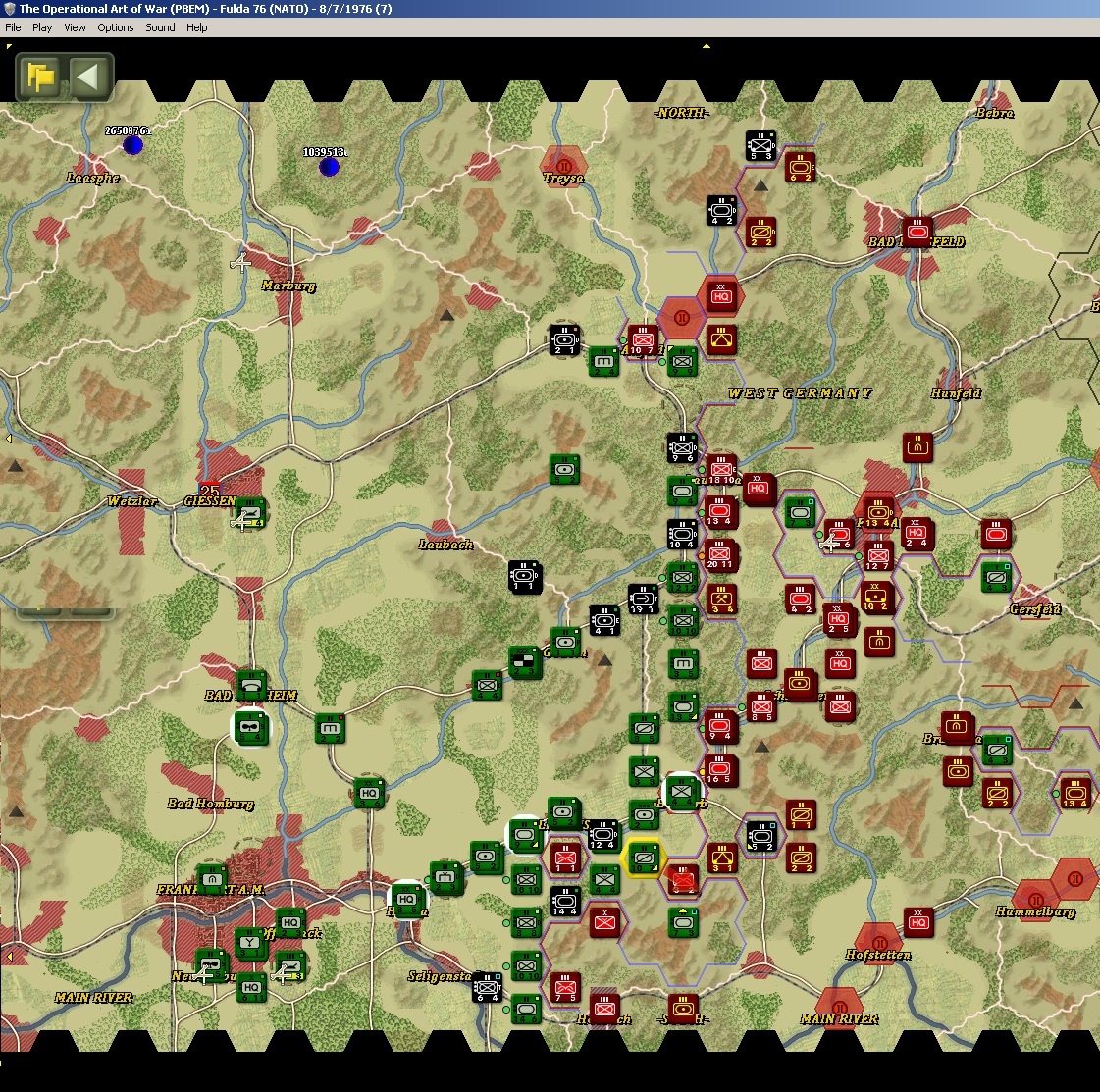Screen dimensions: 1100x1092
Task: Select the red 9-4 armor regiment
Action: [721, 727]
